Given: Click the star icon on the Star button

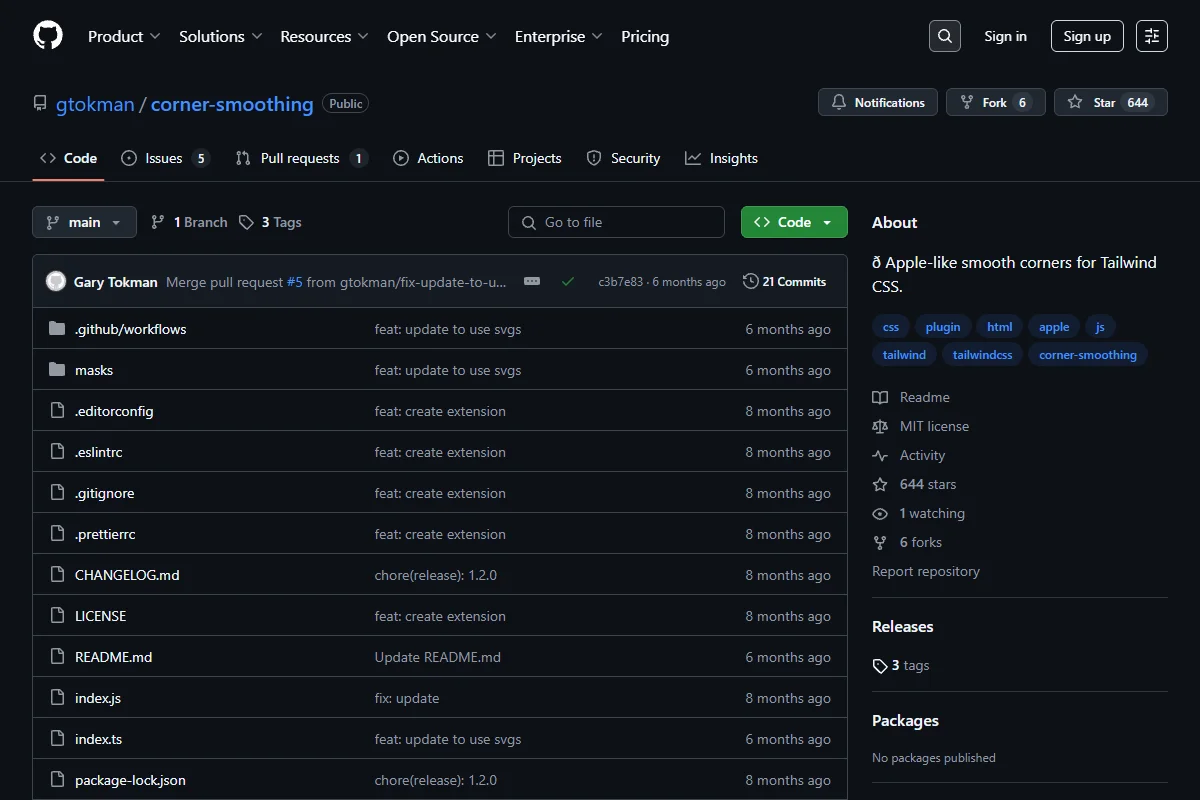Looking at the screenshot, I should 1075,102.
